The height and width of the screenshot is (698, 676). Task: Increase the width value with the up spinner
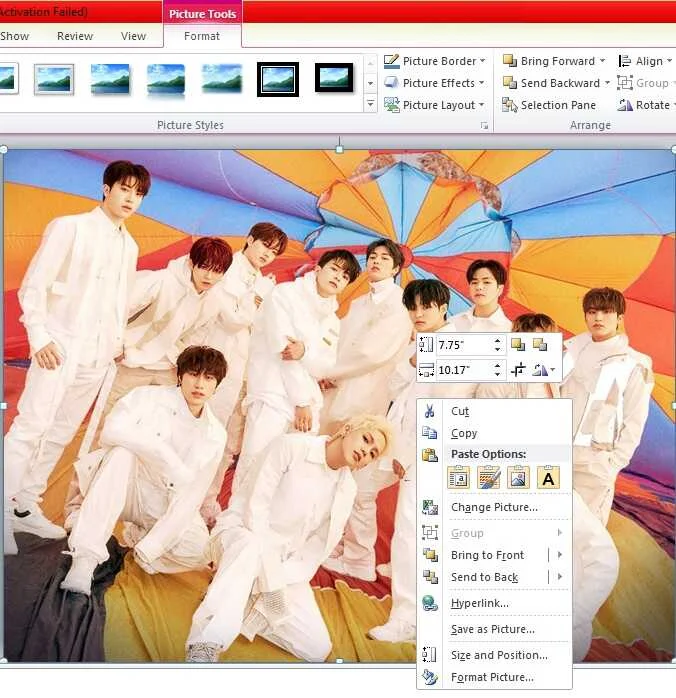(x=498, y=366)
